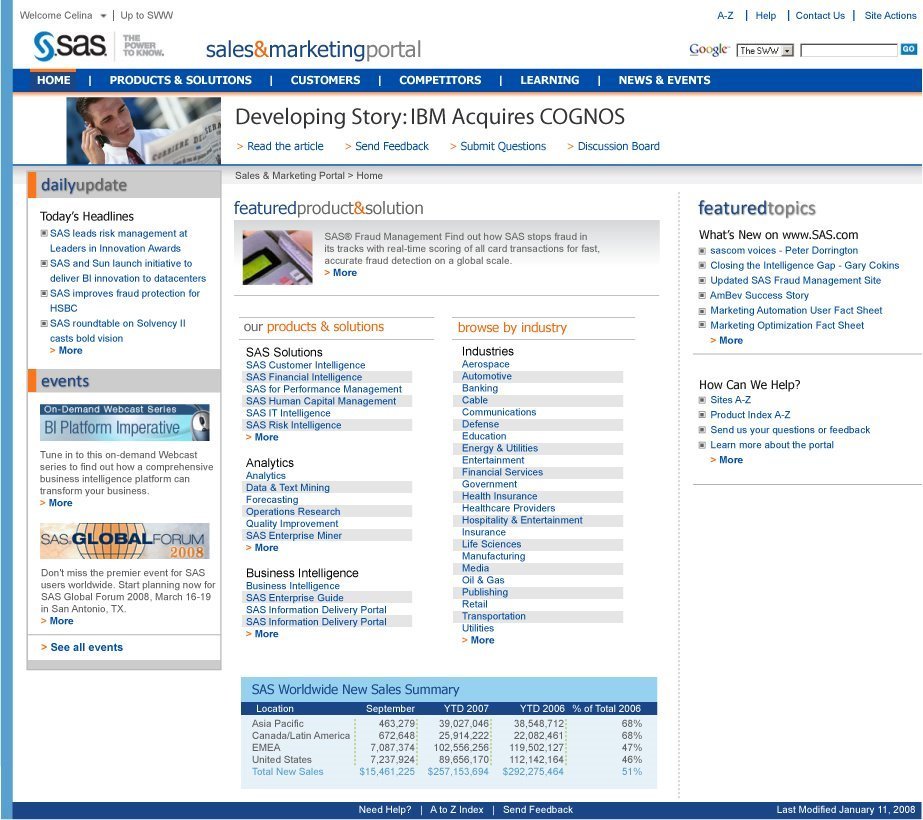
Task: Open The SWW search scope dropdown
Action: point(765,51)
